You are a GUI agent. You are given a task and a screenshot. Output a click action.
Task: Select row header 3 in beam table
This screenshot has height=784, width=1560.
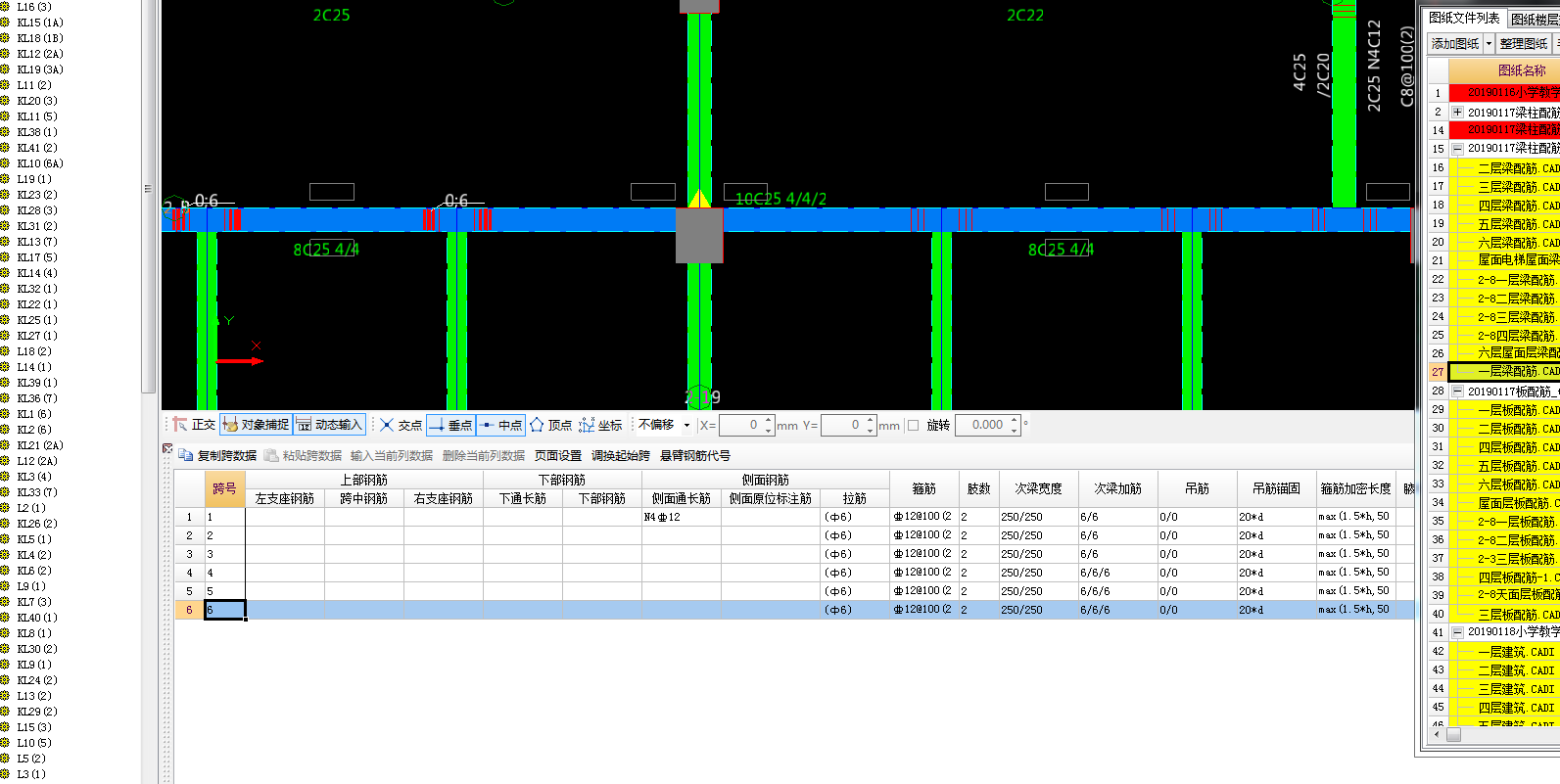[x=189, y=554]
